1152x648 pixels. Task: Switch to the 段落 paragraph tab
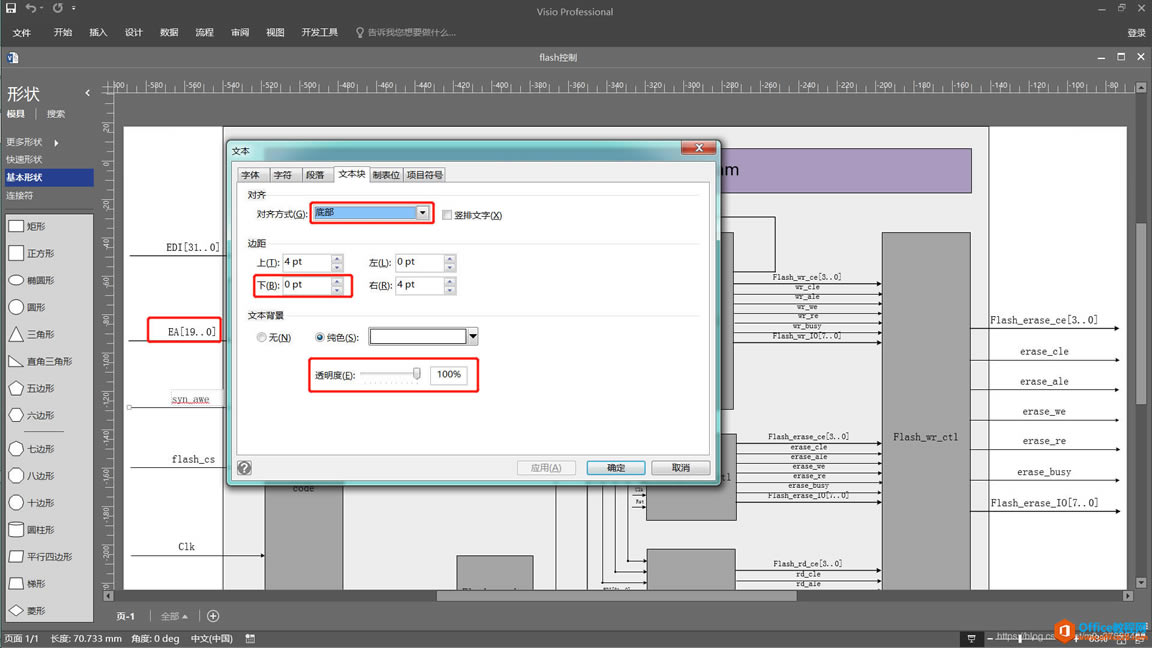point(315,175)
